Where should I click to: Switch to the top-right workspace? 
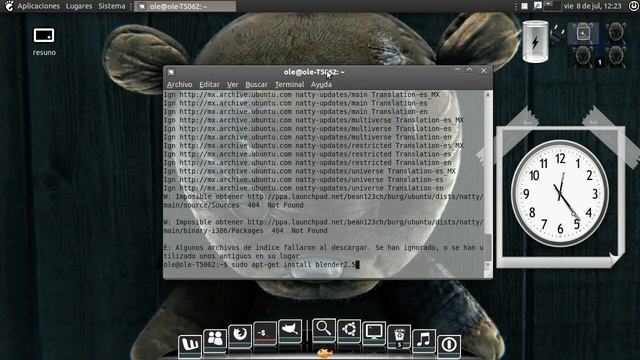point(615,33)
